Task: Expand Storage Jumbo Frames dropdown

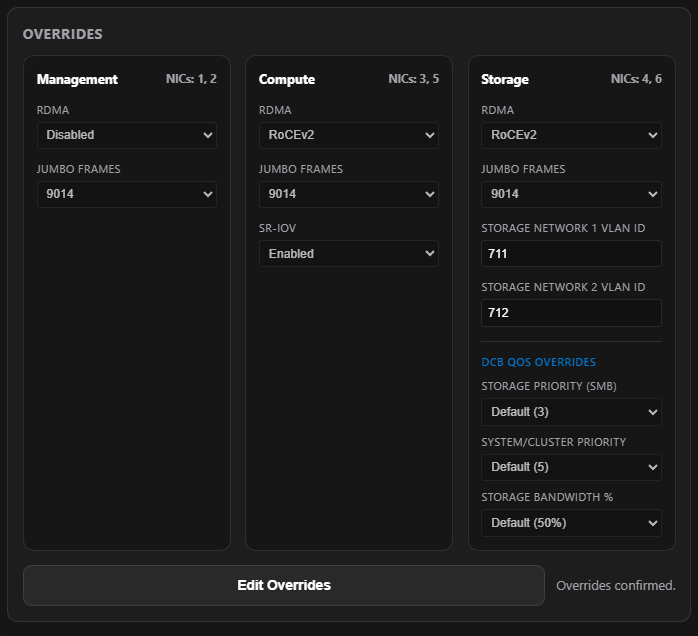Action: 571,194
